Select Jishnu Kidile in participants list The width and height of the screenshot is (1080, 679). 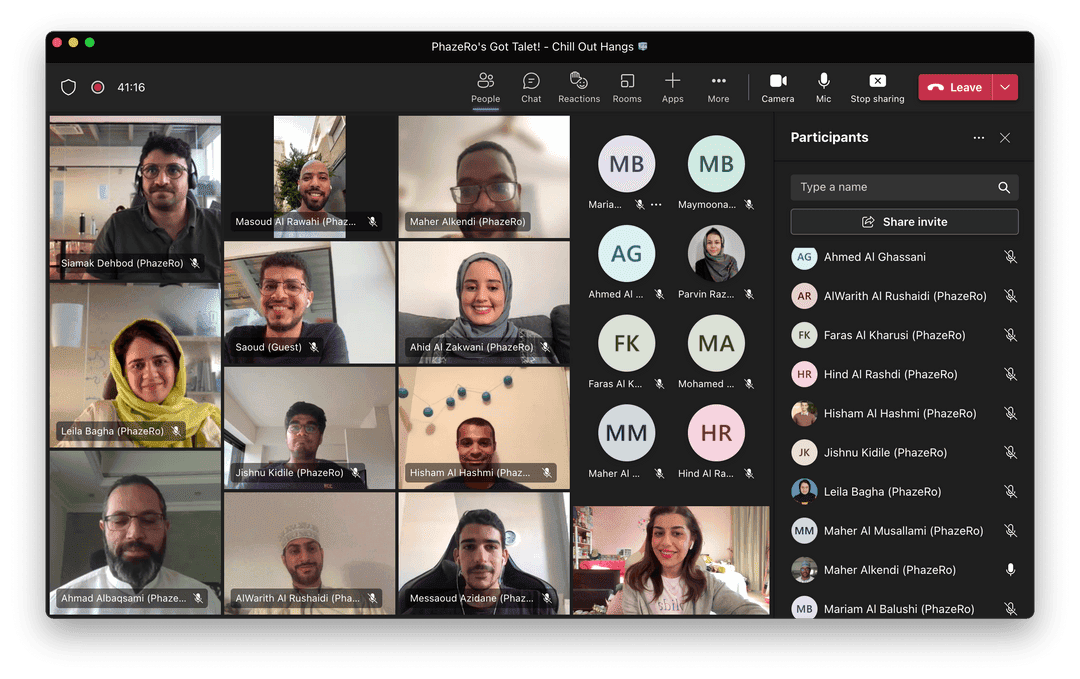point(904,452)
